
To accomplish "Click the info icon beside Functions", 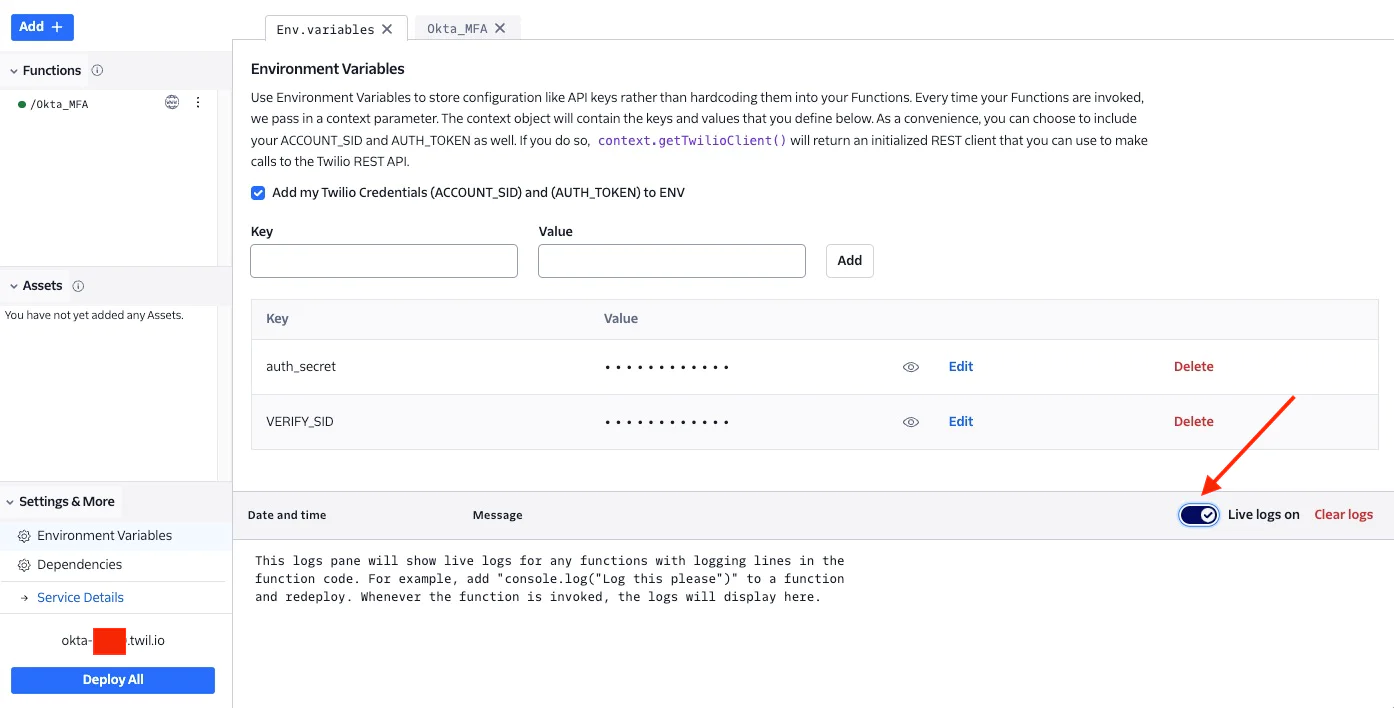I will [97, 71].
